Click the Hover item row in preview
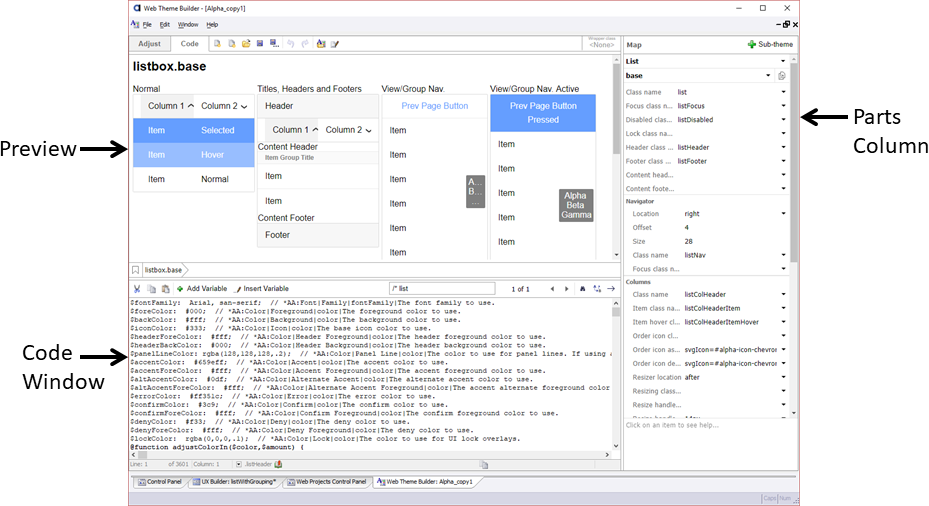Image resolution: width=929 pixels, height=506 pixels. pyautogui.click(x=194, y=155)
